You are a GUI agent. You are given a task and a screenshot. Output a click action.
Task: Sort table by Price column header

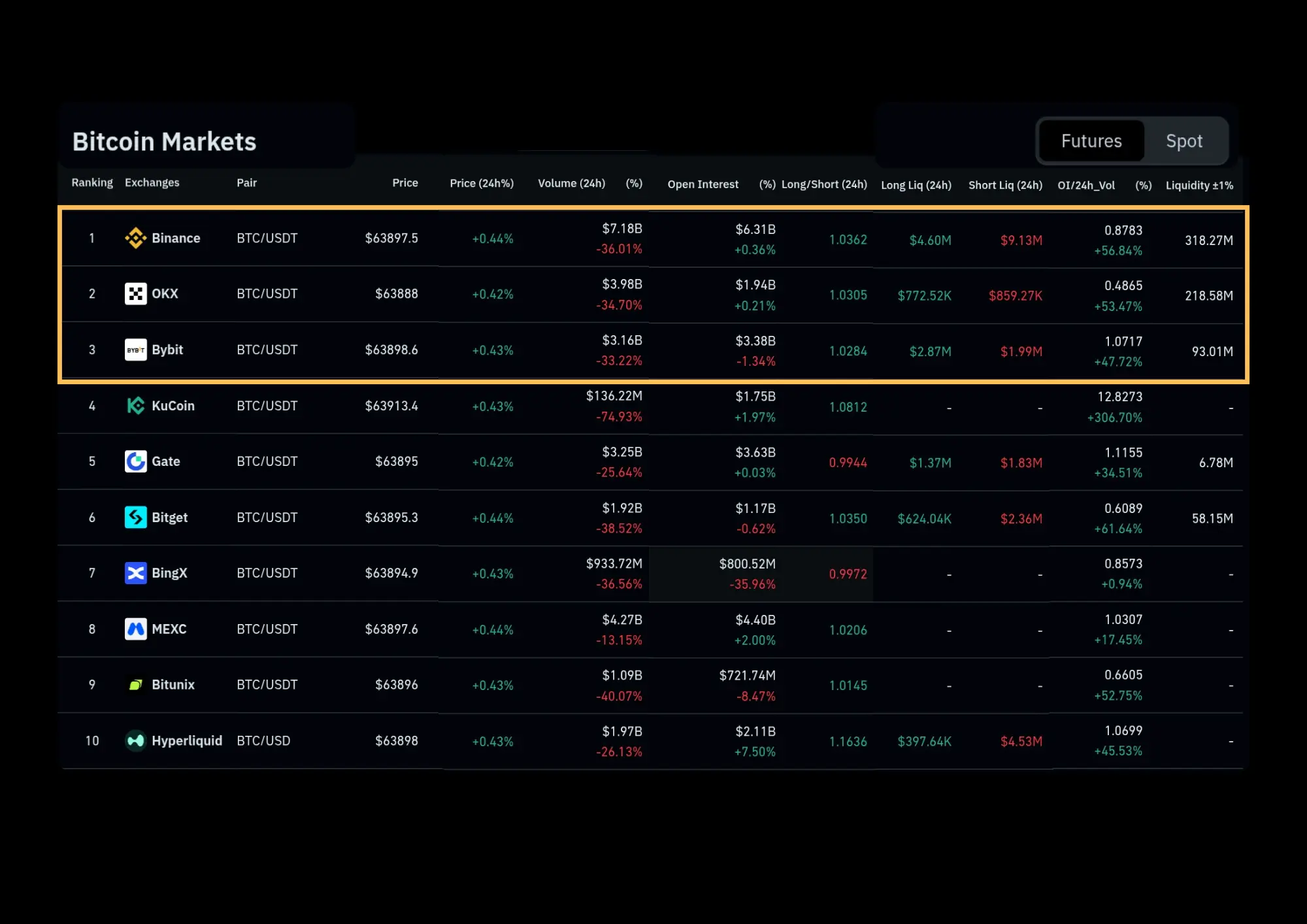[x=405, y=183]
